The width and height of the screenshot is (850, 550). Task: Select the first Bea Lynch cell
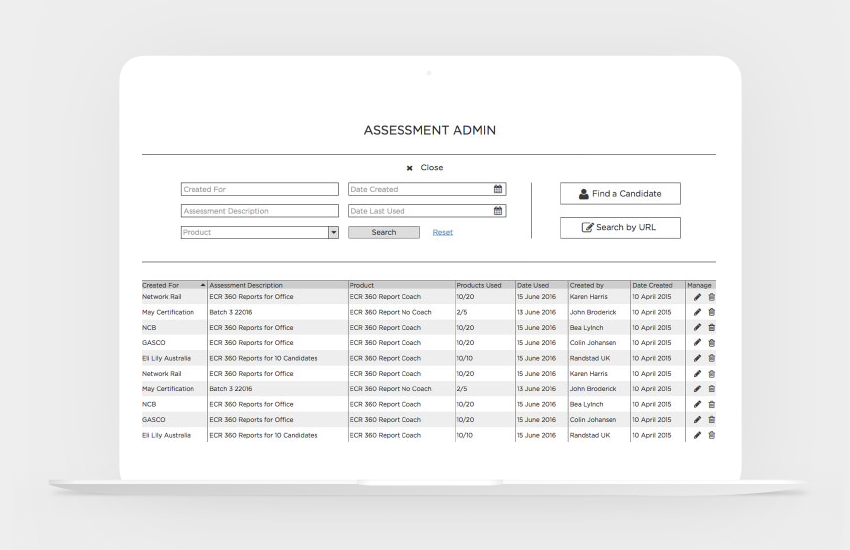[x=587, y=327]
